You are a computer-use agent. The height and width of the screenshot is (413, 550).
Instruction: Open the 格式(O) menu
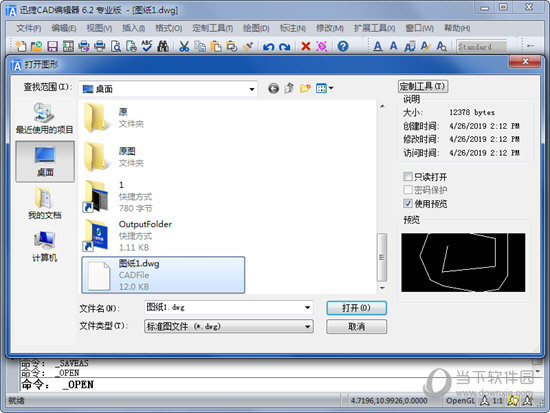169,28
